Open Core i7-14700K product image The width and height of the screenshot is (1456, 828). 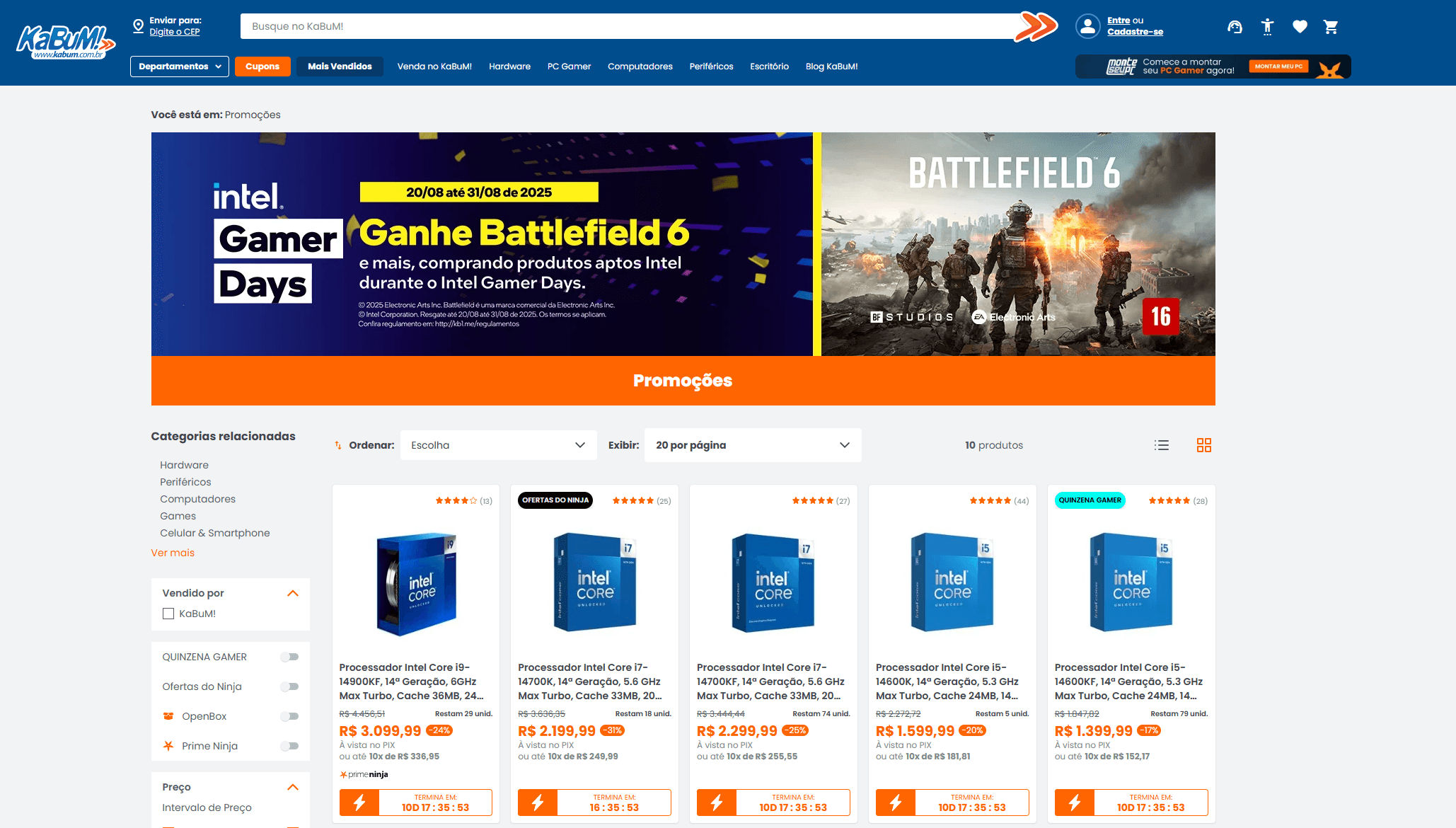(x=595, y=582)
